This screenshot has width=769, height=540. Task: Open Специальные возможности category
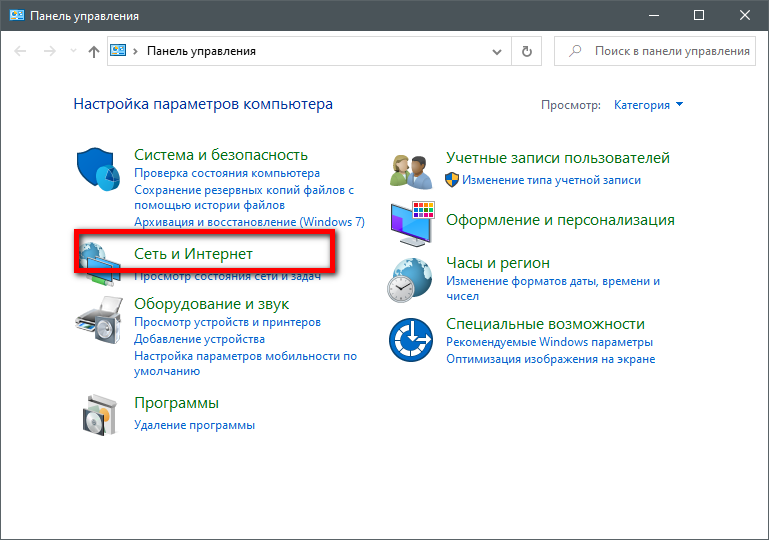point(545,324)
